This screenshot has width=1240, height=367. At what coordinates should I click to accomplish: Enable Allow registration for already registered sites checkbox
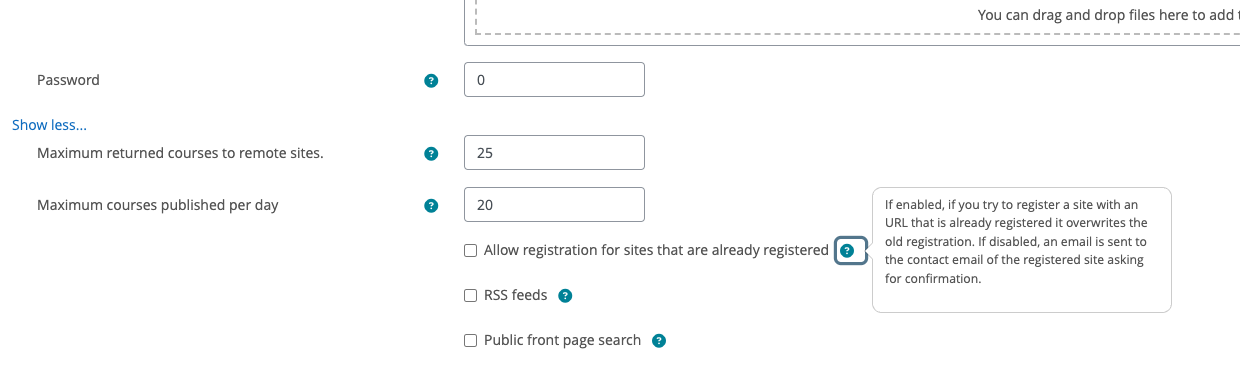click(470, 251)
